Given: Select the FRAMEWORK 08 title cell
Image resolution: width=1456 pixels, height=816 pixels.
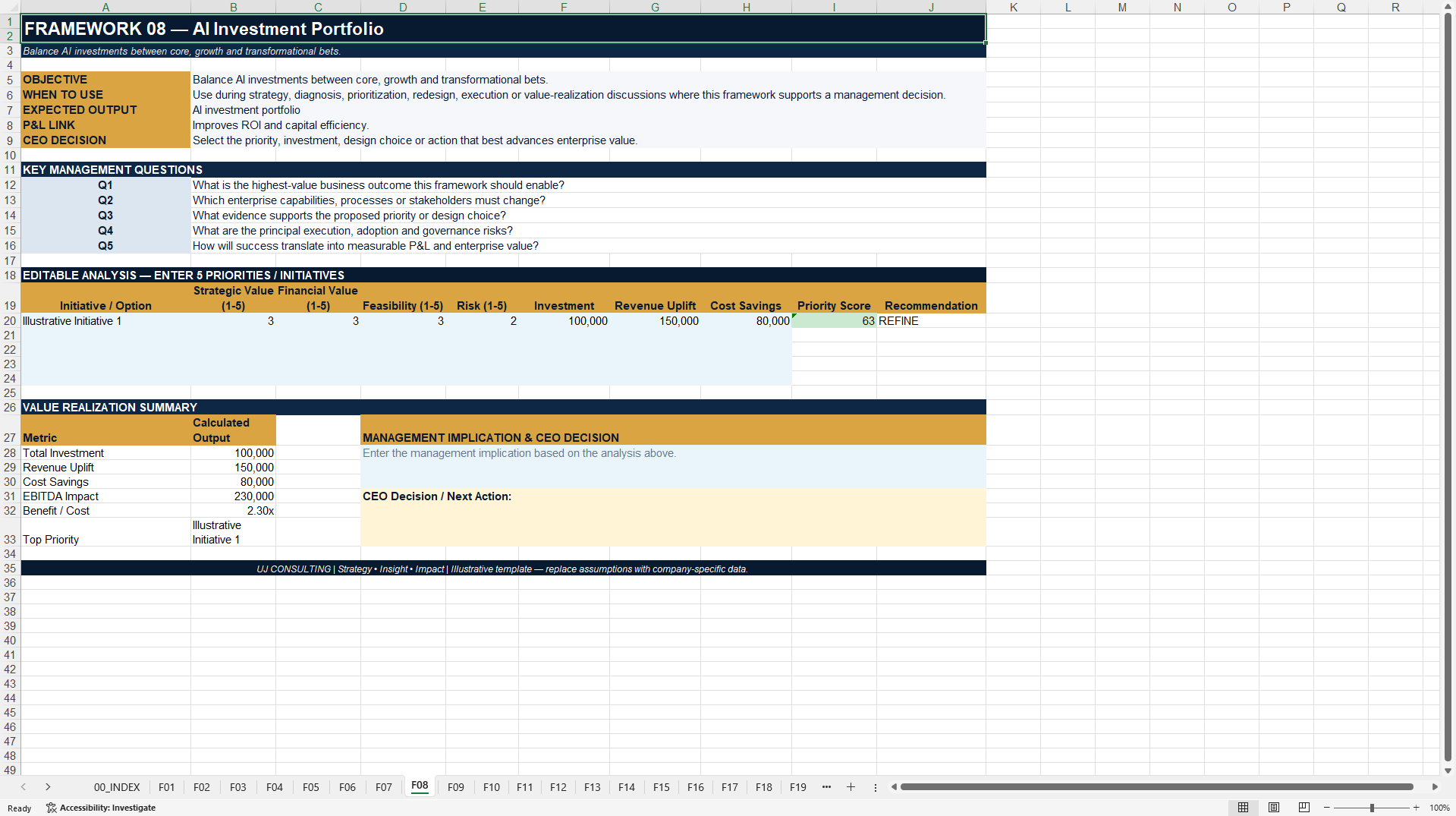Looking at the screenshot, I should [x=503, y=29].
